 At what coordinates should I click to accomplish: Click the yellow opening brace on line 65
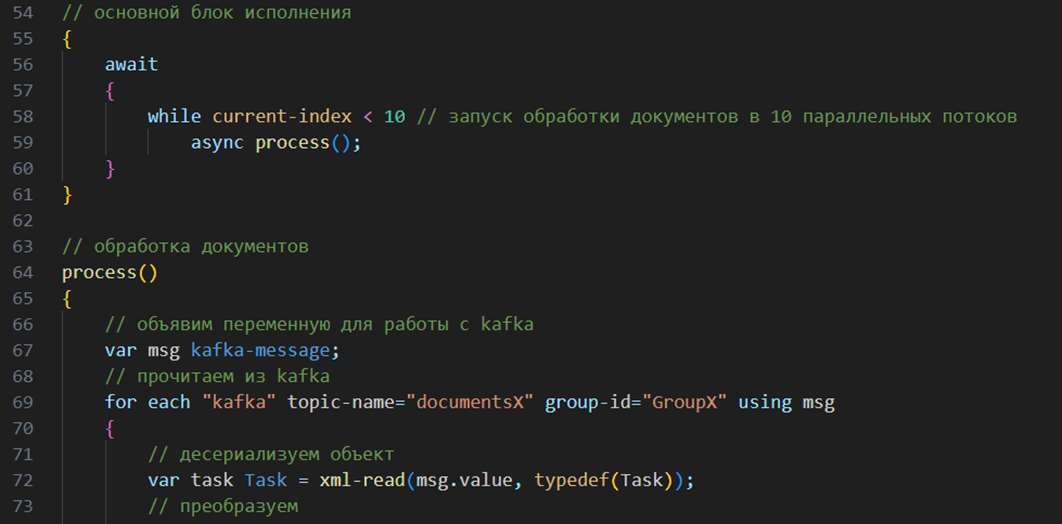(x=66, y=299)
